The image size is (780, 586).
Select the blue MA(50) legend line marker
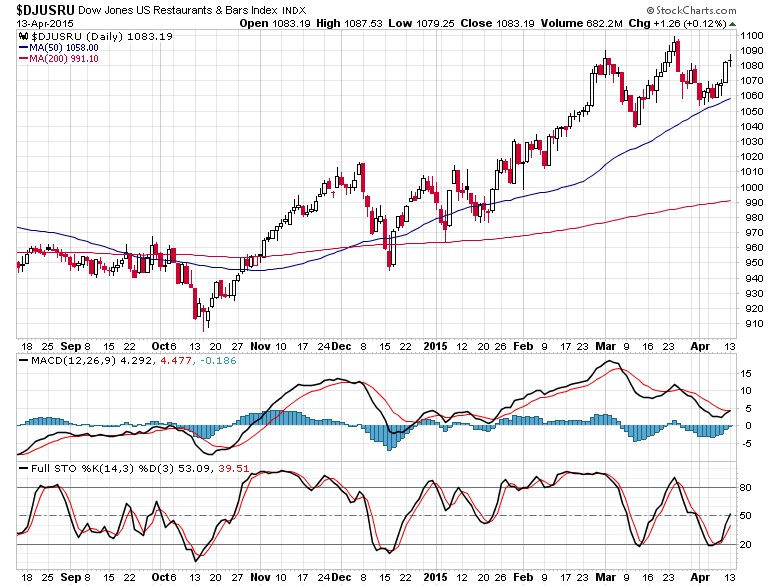point(23,47)
